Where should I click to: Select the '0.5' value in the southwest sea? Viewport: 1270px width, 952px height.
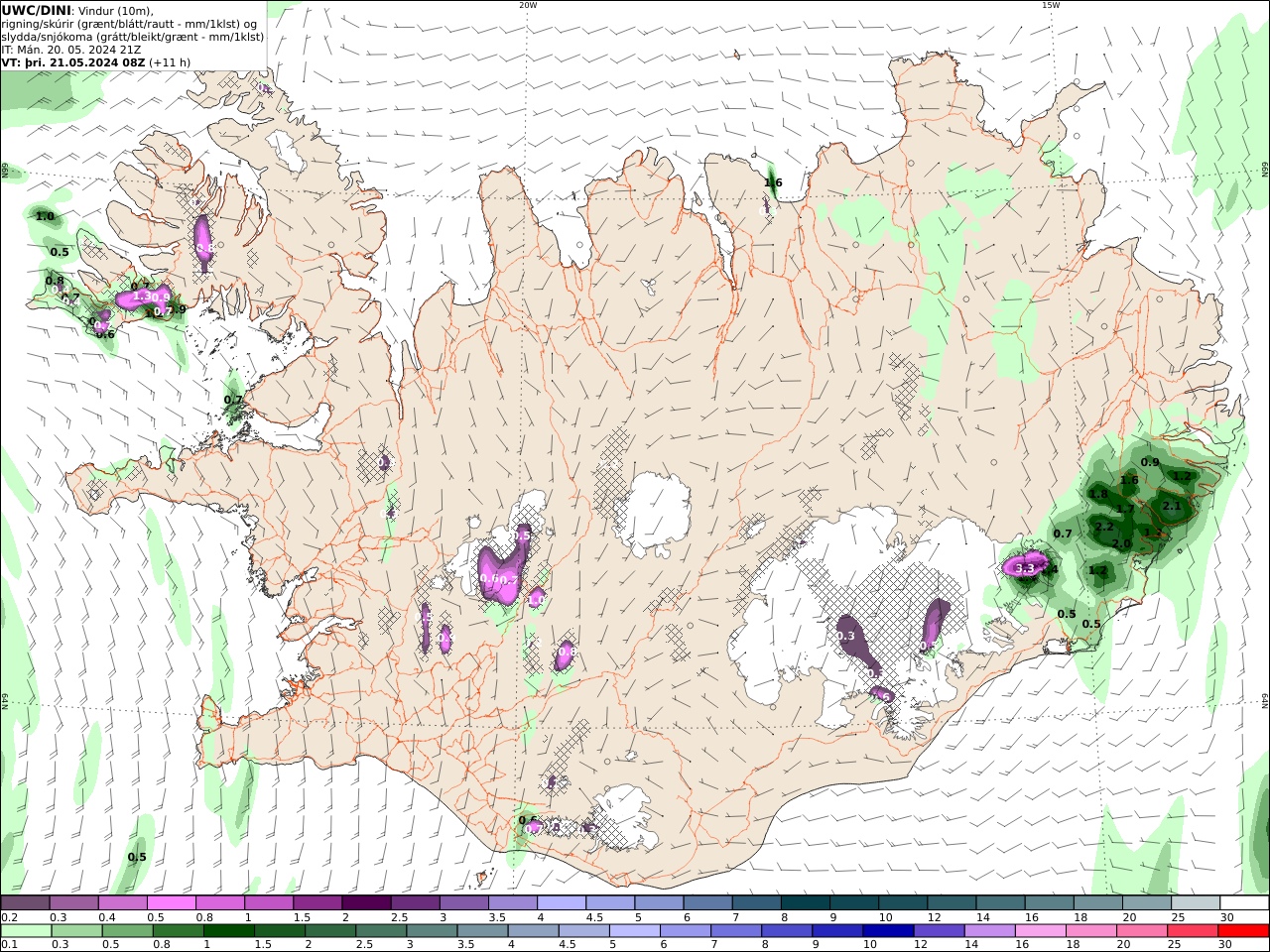pyautogui.click(x=137, y=857)
